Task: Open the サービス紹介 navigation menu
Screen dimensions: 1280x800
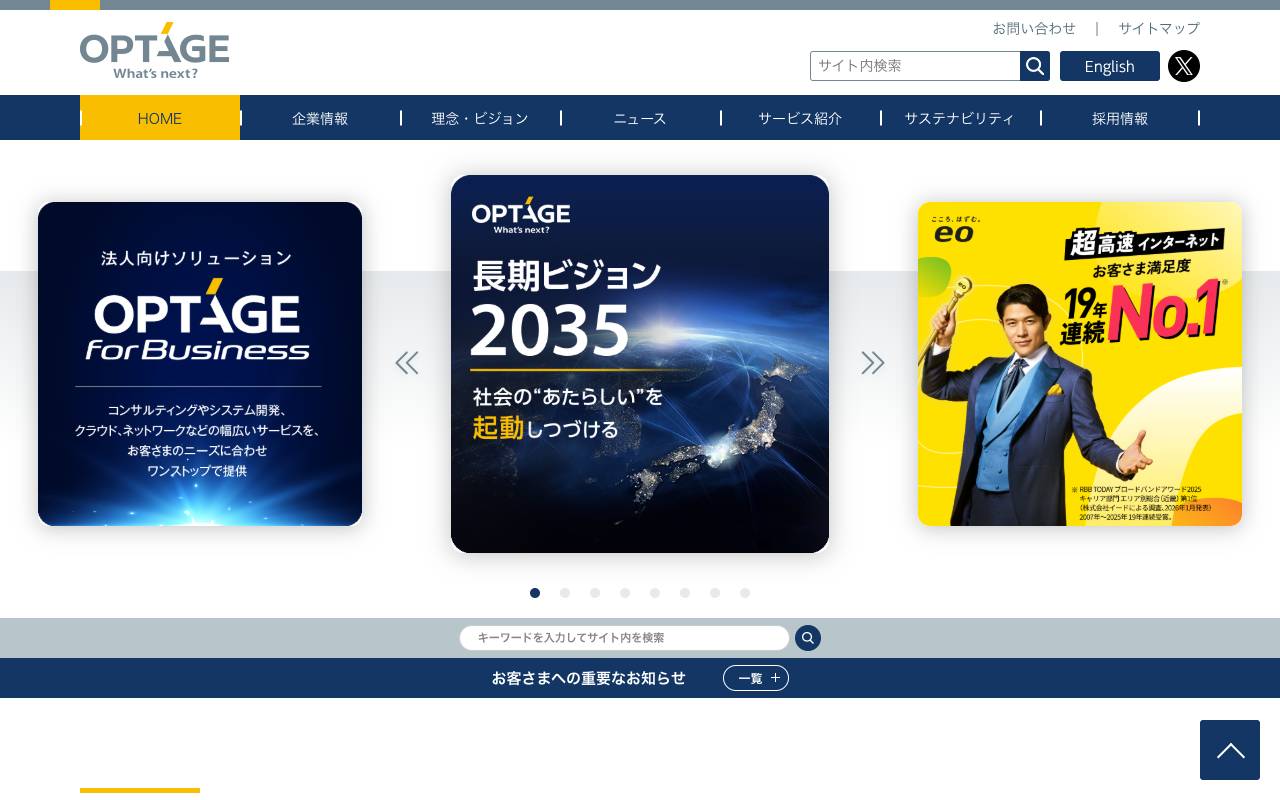Action: click(800, 118)
